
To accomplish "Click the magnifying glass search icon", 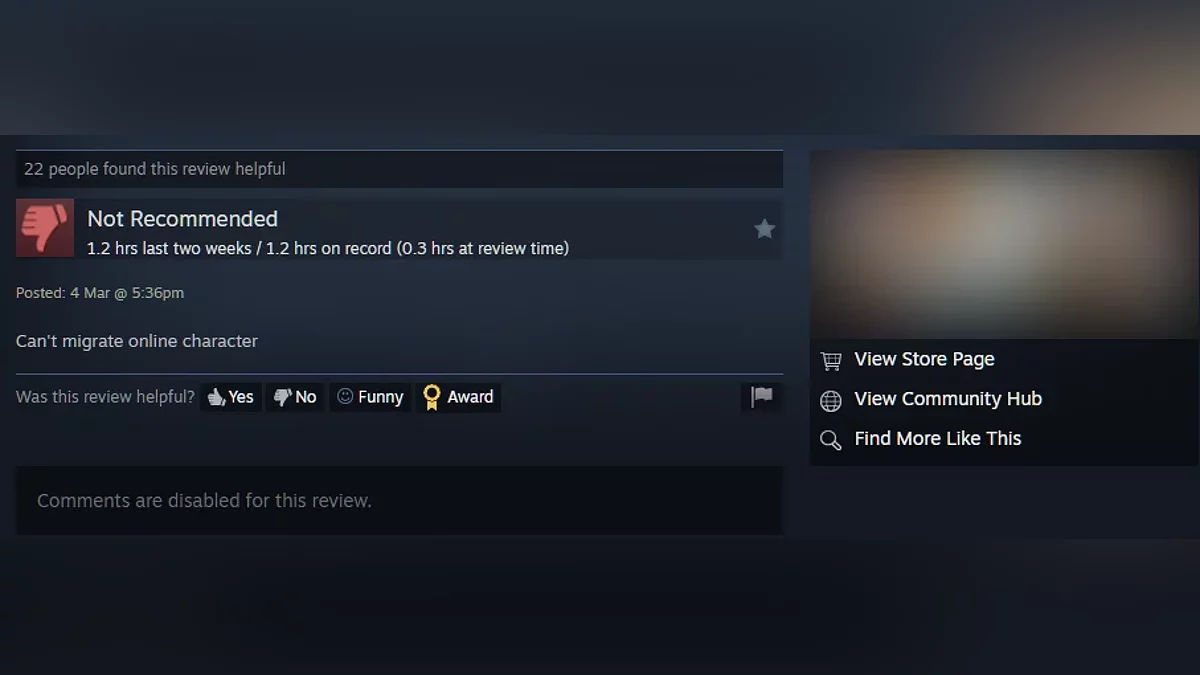I will point(831,440).
